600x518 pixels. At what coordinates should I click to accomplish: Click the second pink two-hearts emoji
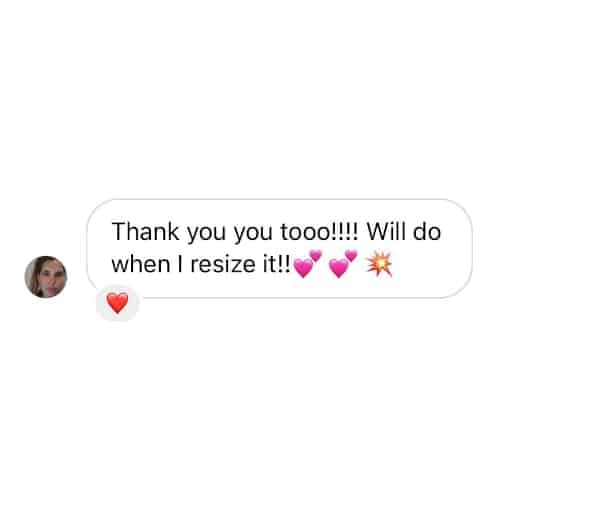tap(343, 264)
